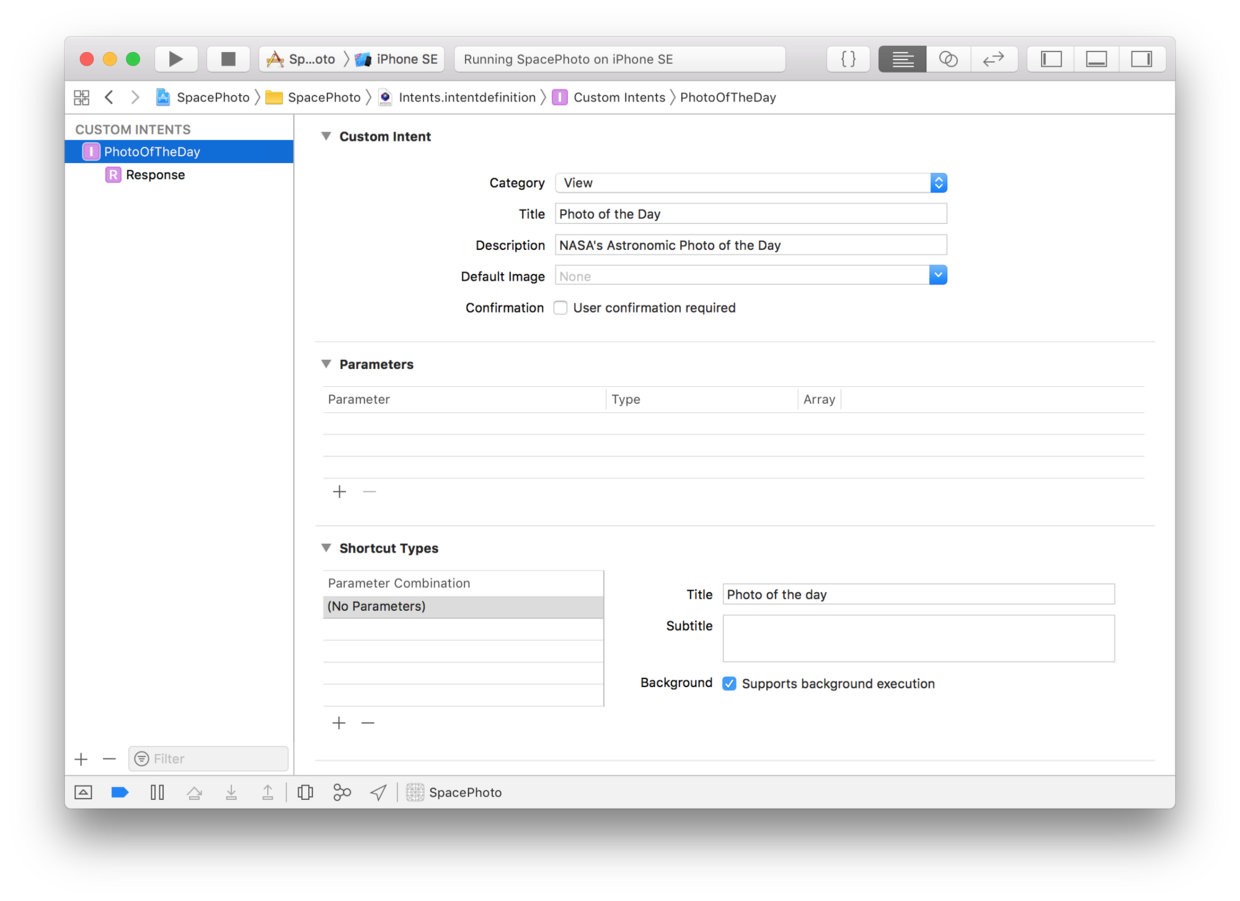
Task: Add a new parameter with plus button
Action: point(340,492)
